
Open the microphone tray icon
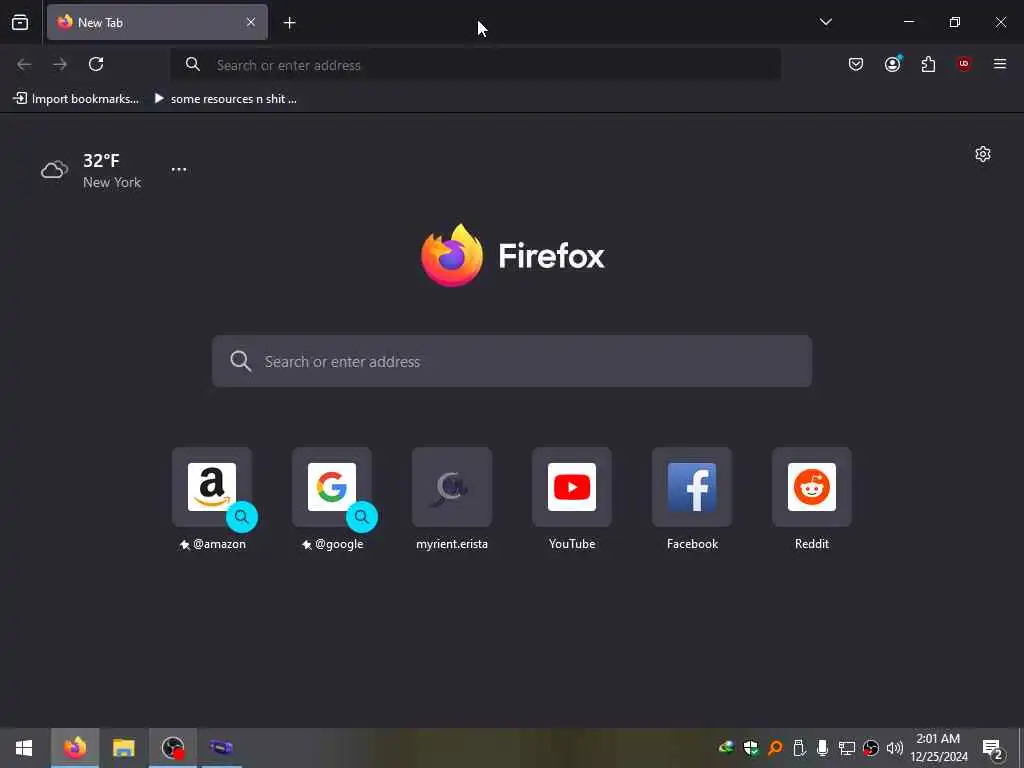tap(822, 748)
